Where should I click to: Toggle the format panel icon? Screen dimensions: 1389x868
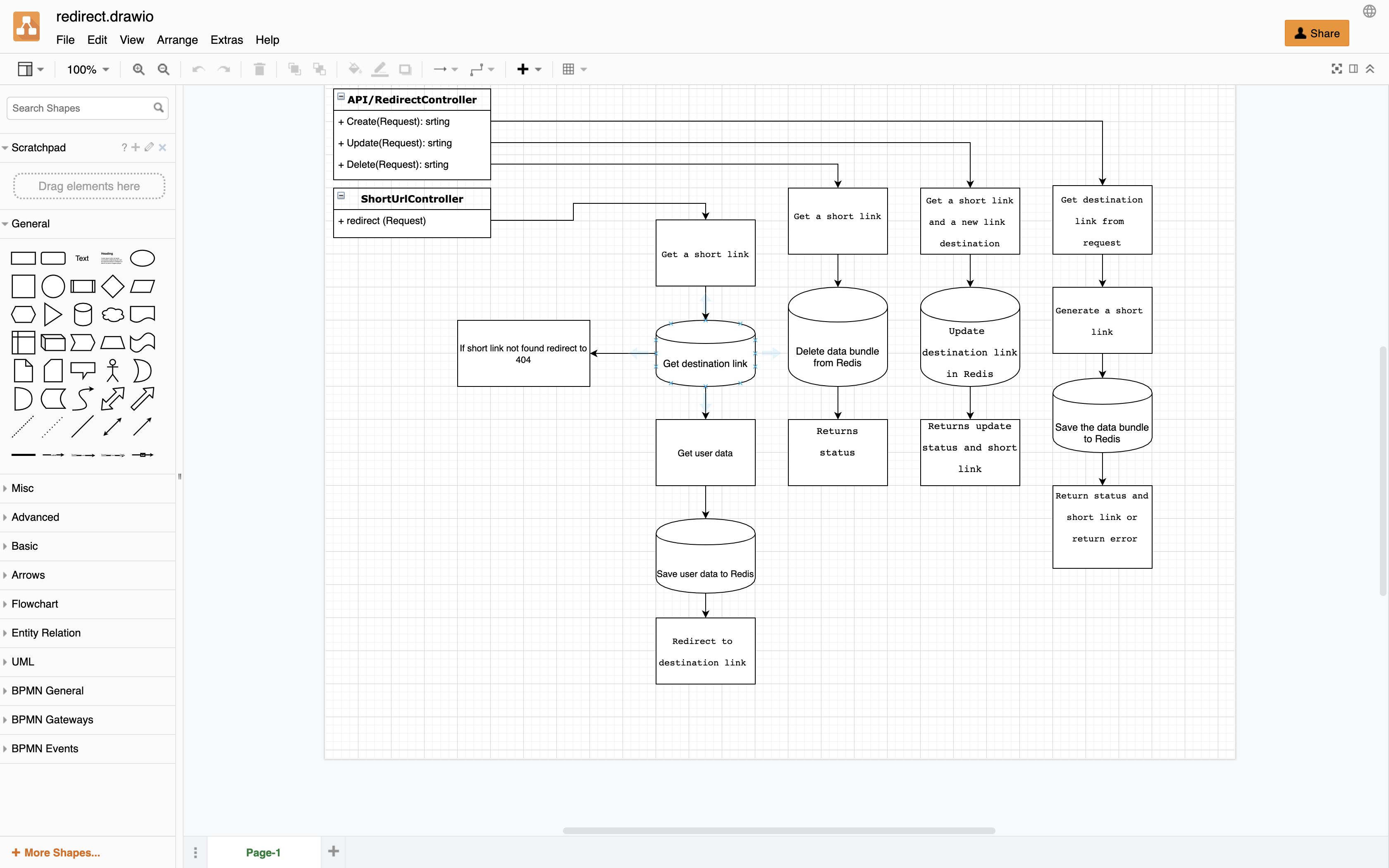pos(1353,69)
